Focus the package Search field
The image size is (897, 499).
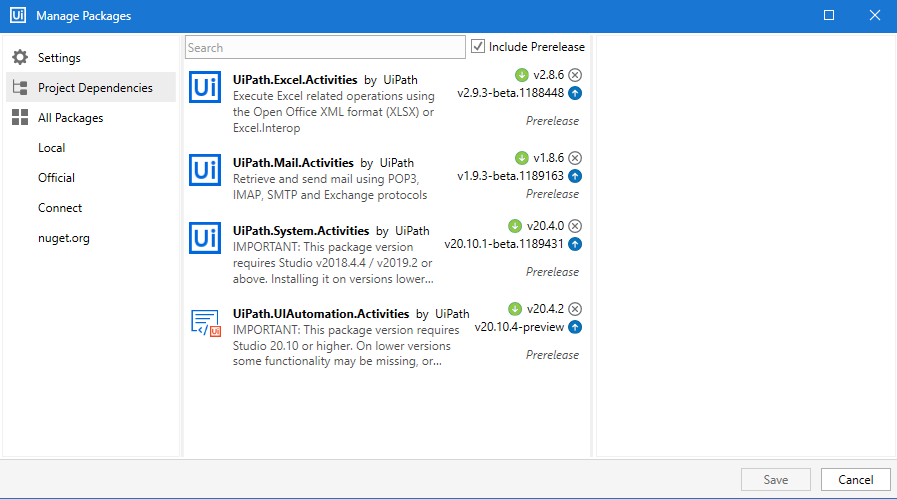(x=325, y=47)
